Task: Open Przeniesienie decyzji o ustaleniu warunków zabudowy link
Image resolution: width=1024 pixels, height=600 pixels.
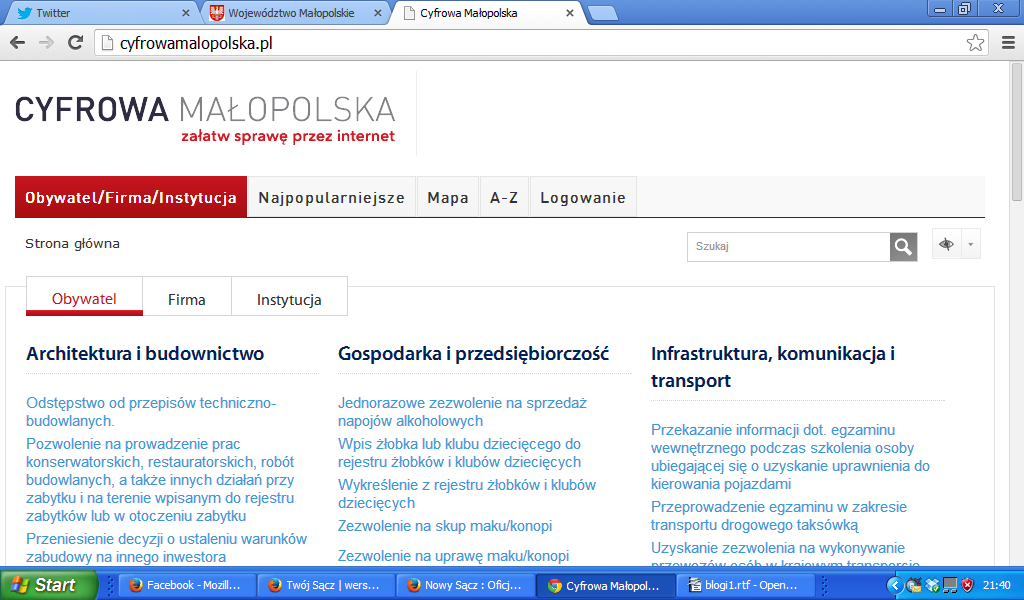Action: coord(167,548)
